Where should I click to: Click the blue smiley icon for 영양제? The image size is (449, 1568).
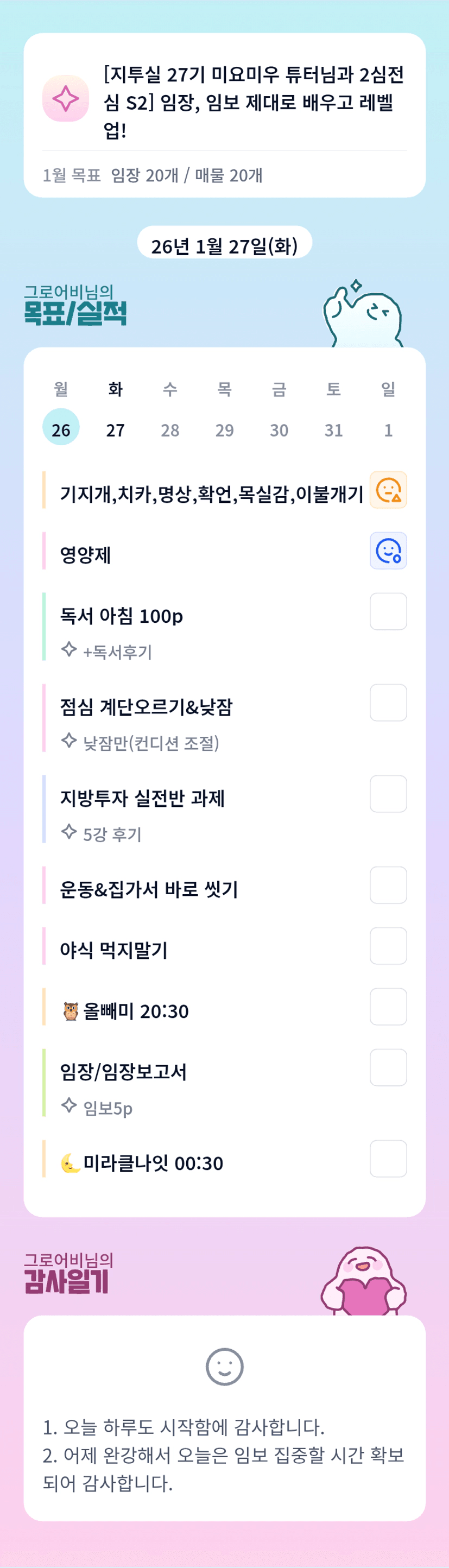[x=388, y=551]
